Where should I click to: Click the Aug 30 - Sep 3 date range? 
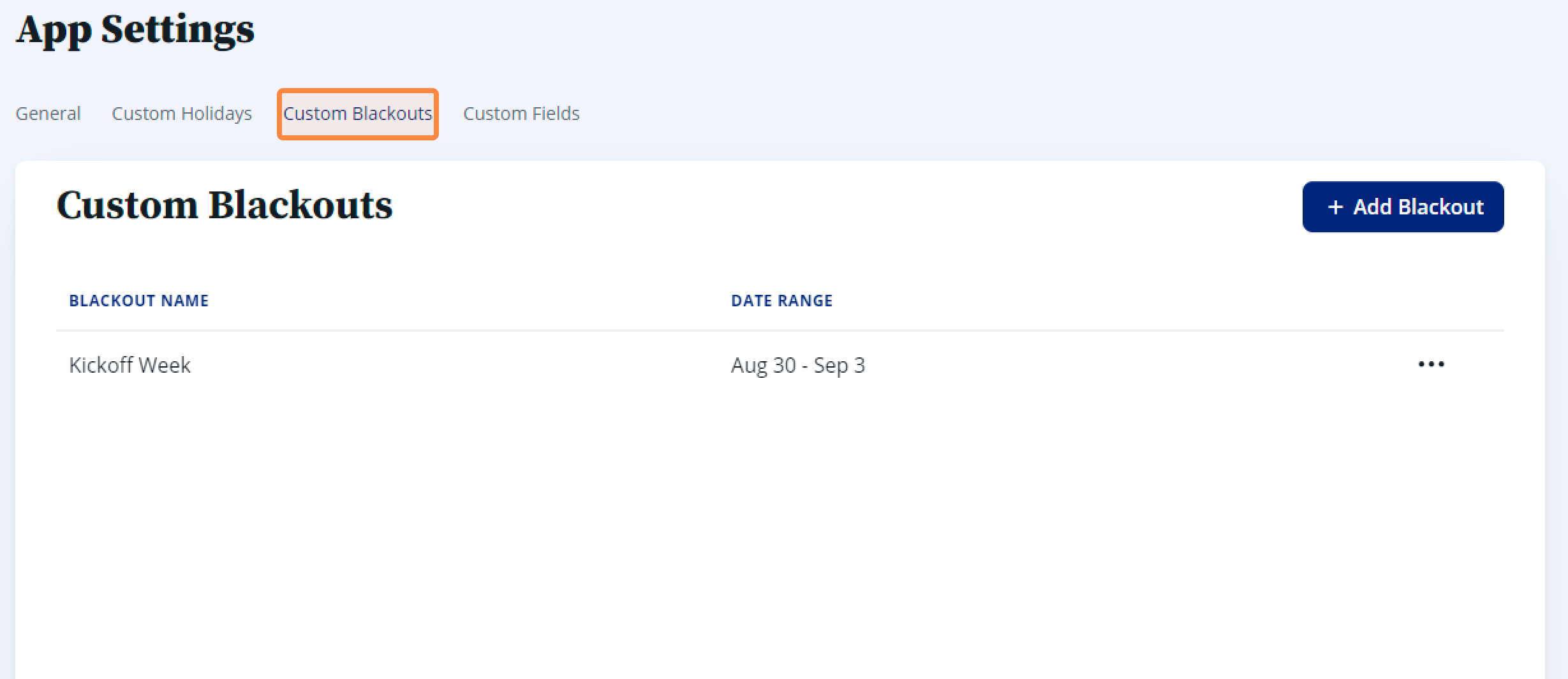(x=798, y=365)
